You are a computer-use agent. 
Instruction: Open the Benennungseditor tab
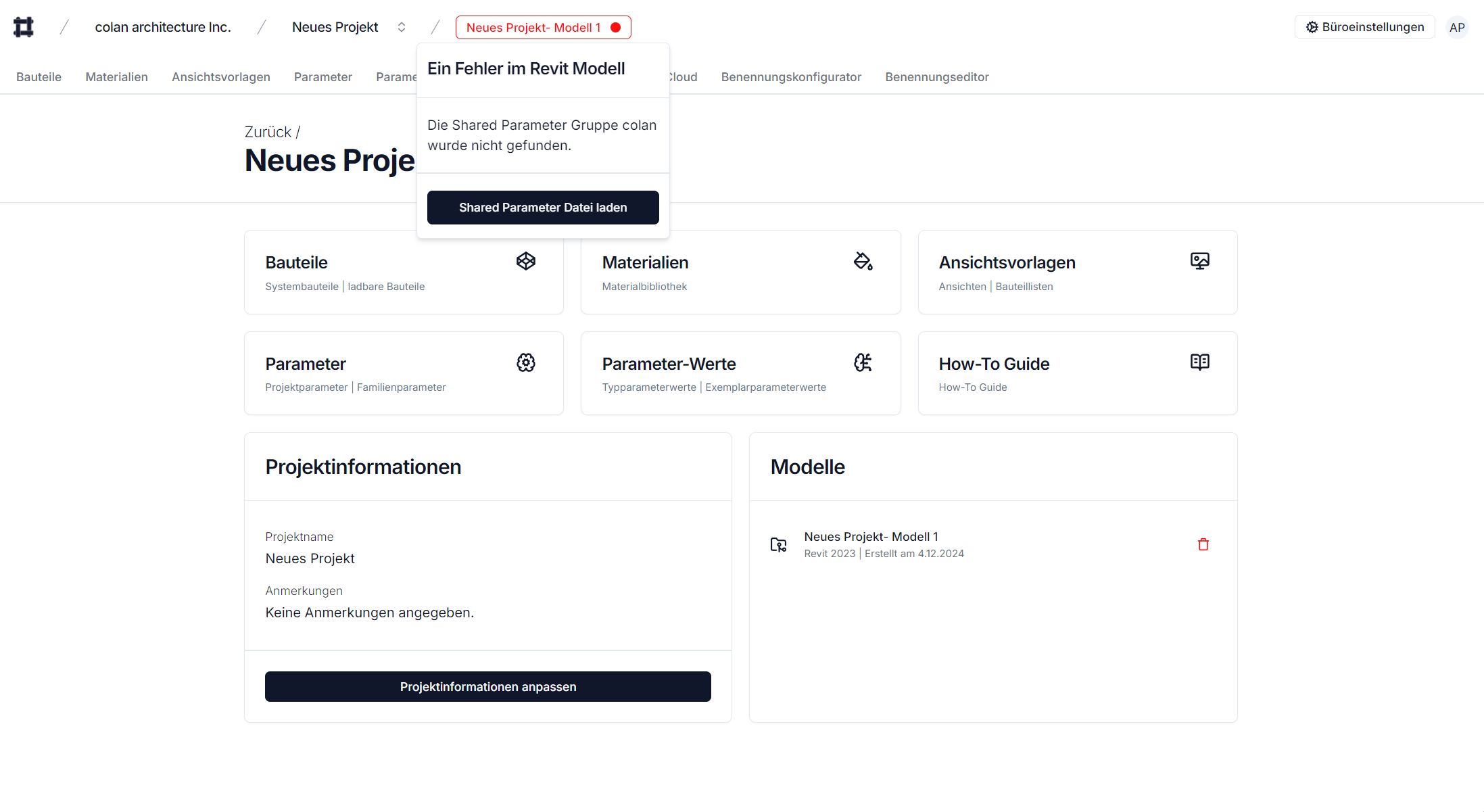937,77
